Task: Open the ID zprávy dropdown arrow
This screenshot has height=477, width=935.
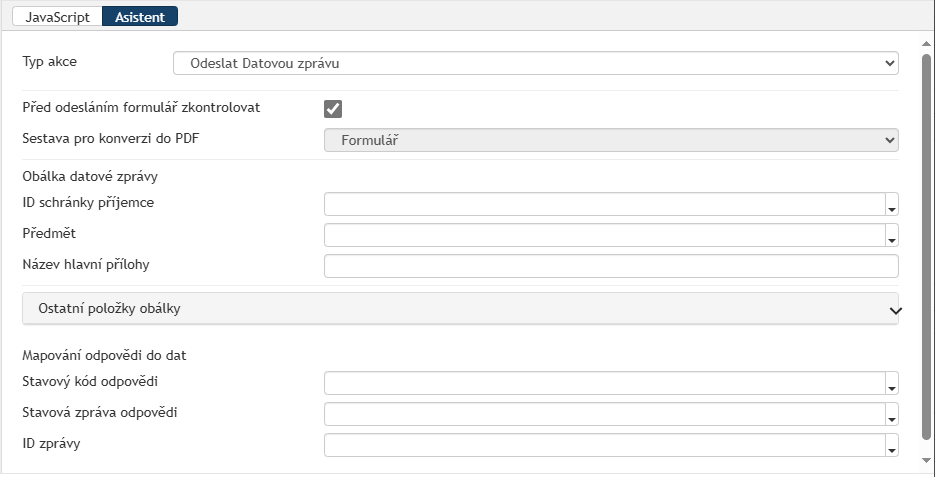Action: point(892,445)
